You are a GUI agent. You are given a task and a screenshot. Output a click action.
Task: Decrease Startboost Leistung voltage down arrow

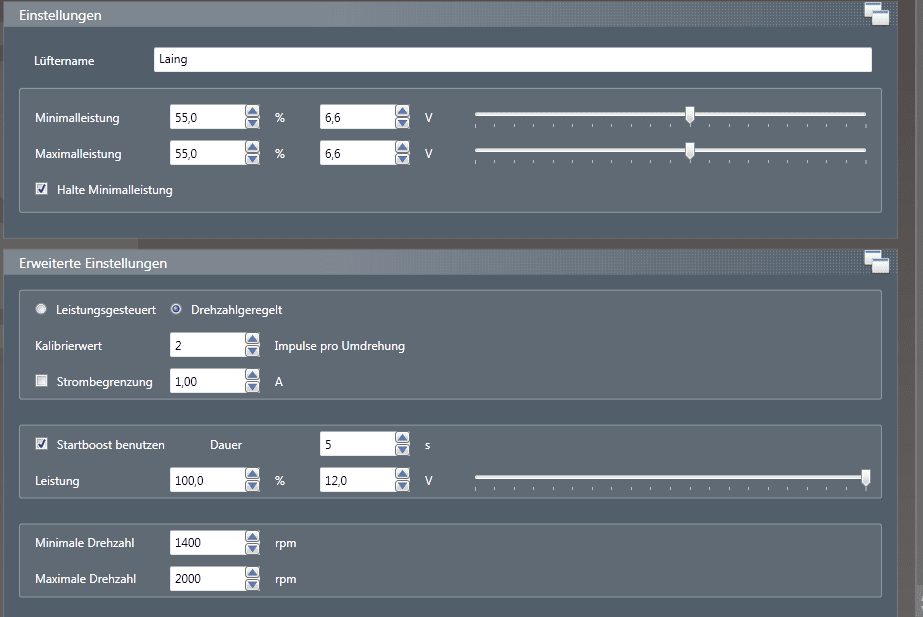[402, 486]
